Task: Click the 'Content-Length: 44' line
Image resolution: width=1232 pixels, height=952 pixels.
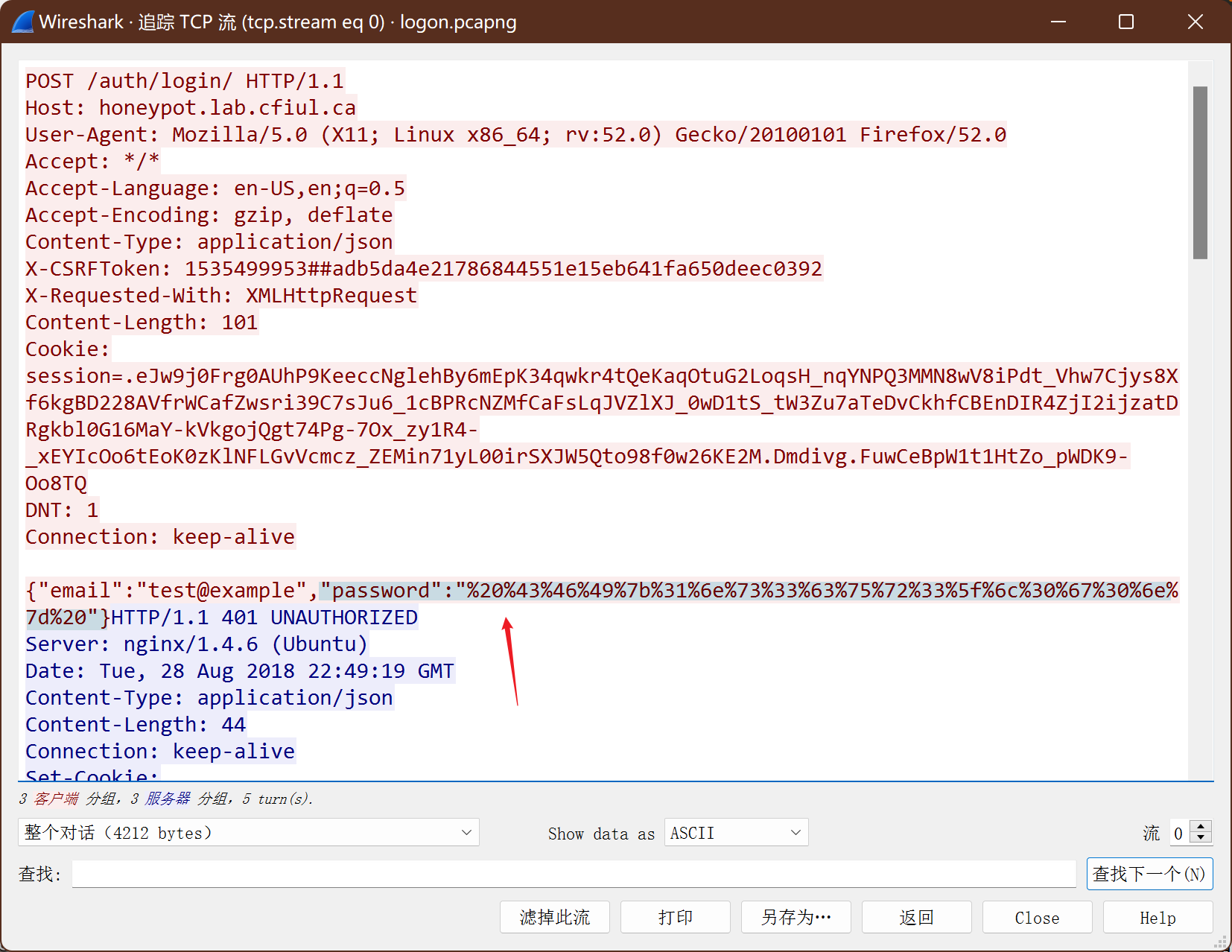Action: pyautogui.click(x=136, y=724)
